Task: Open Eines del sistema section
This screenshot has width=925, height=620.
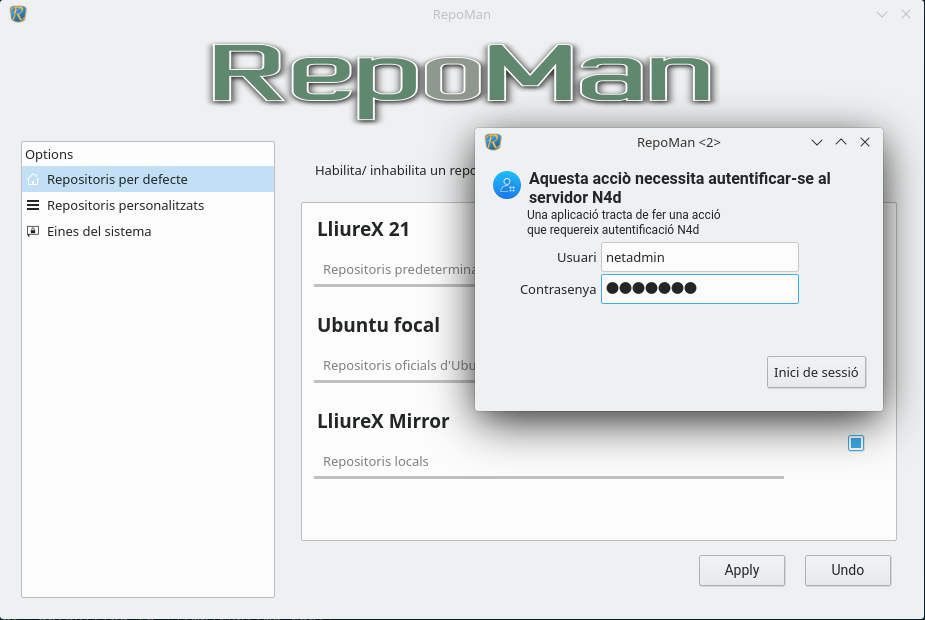Action: 148,231
